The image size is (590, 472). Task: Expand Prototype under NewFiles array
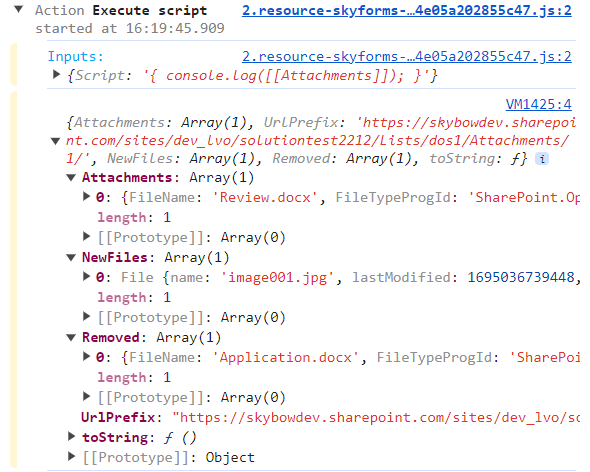[87, 316]
